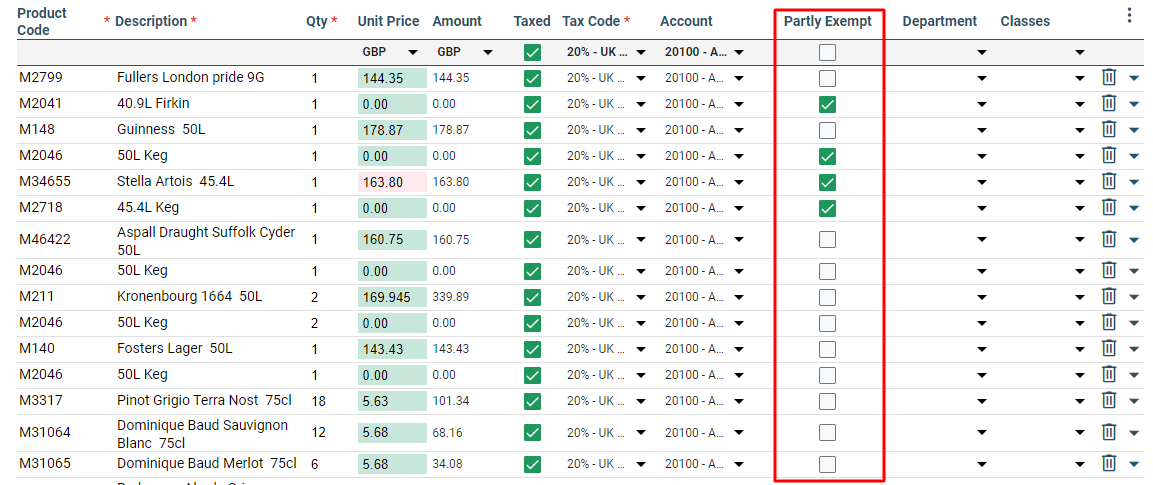Click the amount 339.89
This screenshot has width=1153, height=485.
pos(451,297)
